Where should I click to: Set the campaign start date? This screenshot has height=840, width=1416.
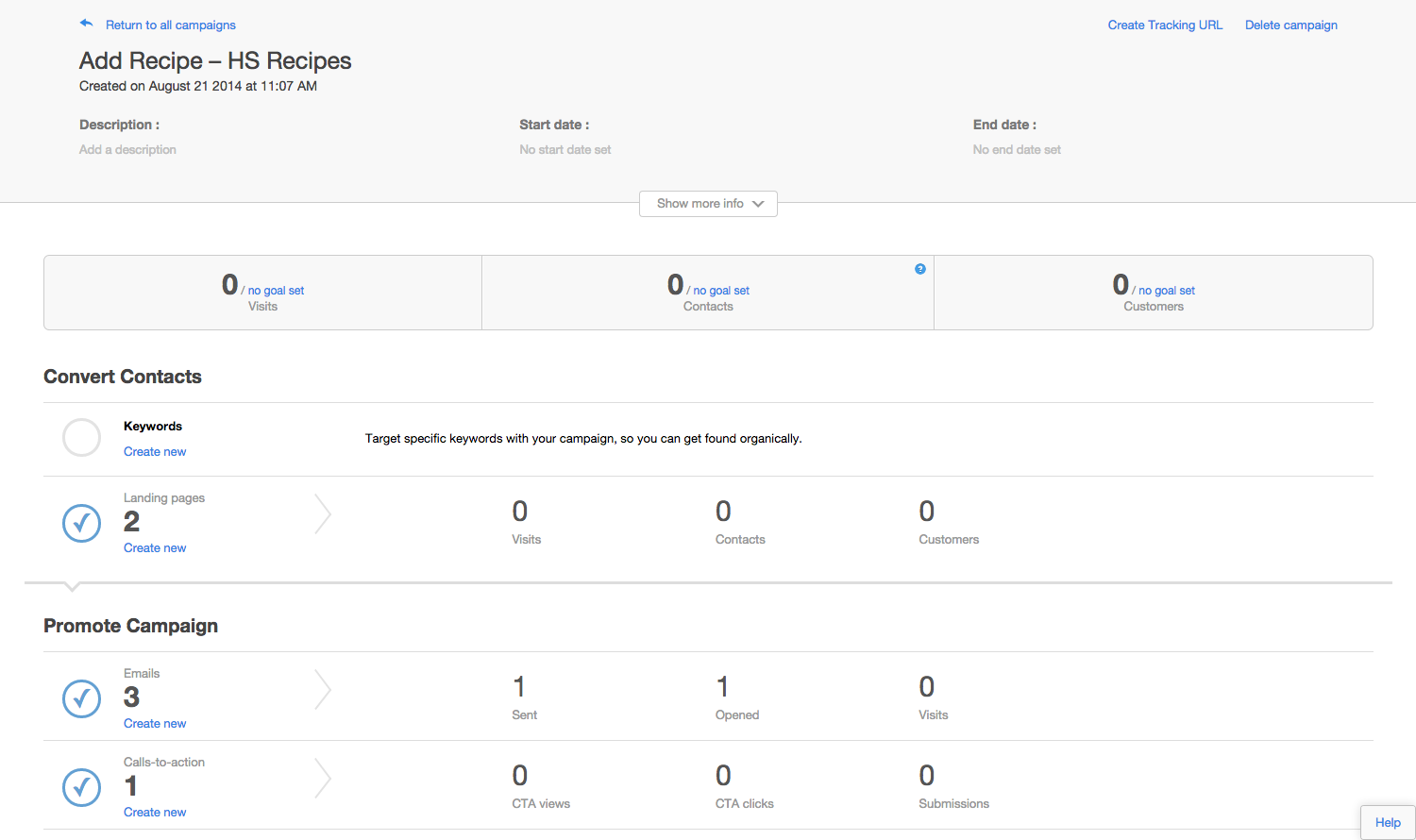pos(565,150)
